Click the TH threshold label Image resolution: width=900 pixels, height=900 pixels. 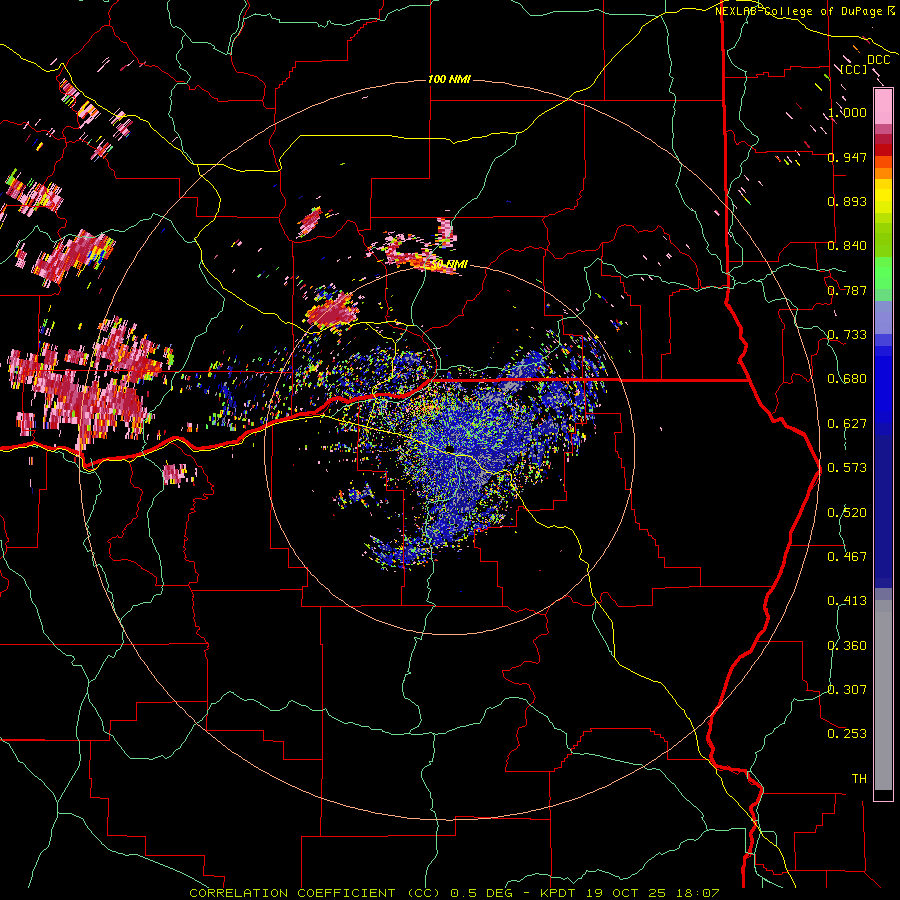coord(859,779)
